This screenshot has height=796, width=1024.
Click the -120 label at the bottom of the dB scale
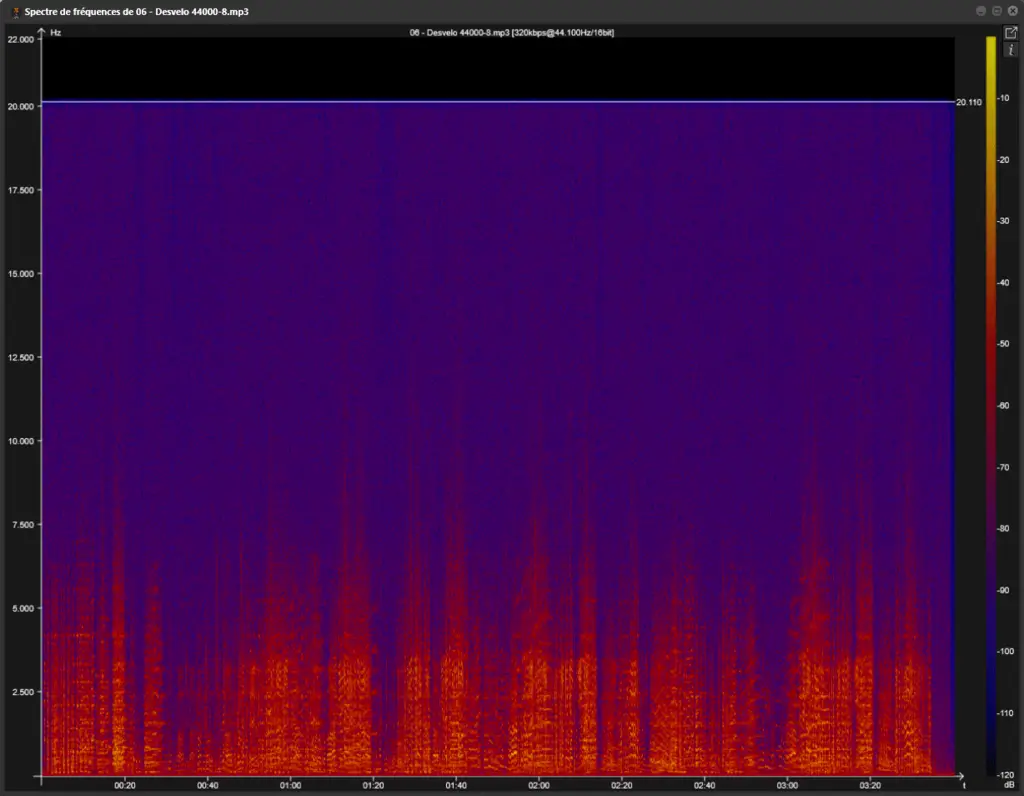(x=1008, y=775)
